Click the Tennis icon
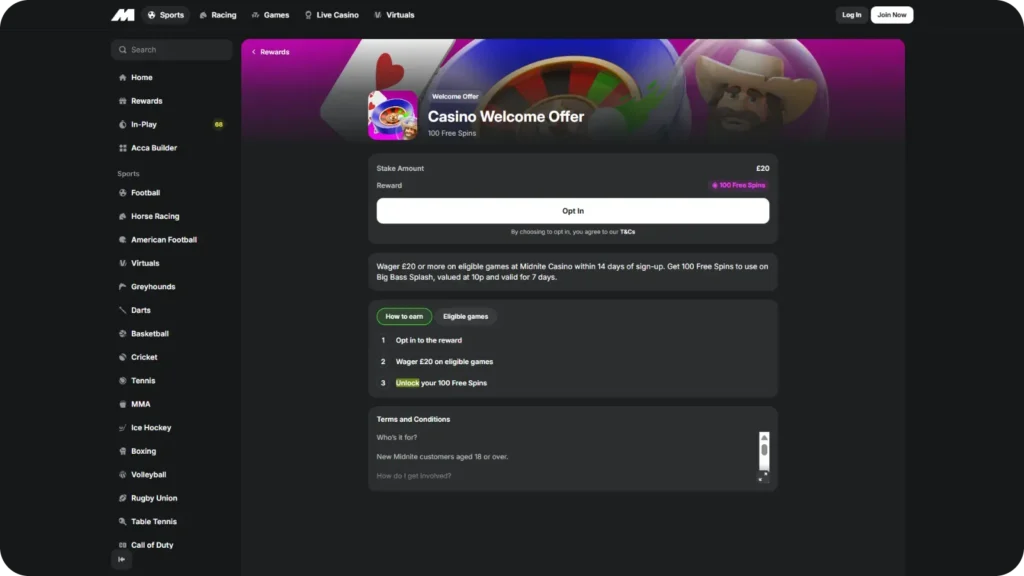This screenshot has width=1024, height=576. pyautogui.click(x=123, y=381)
